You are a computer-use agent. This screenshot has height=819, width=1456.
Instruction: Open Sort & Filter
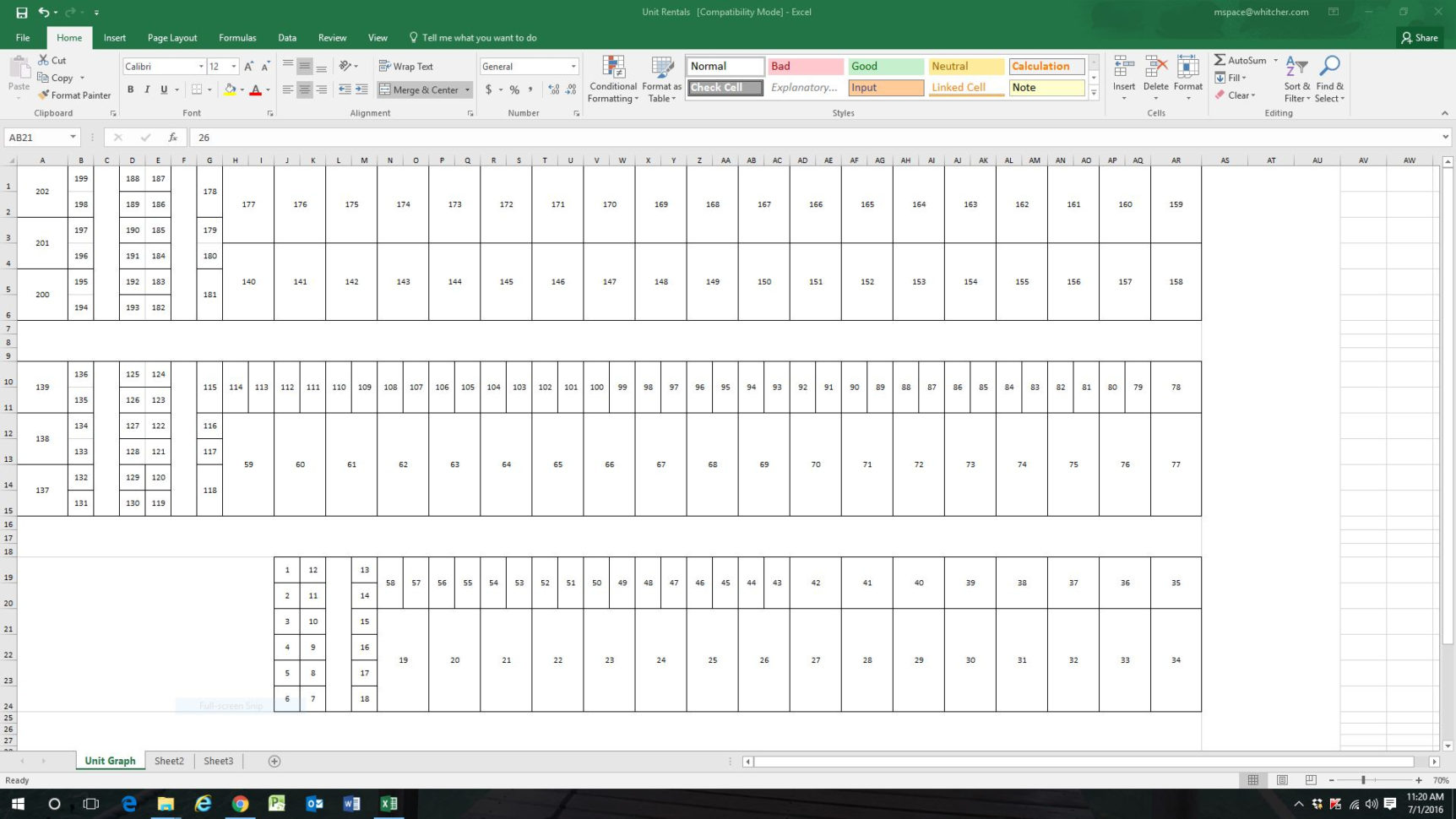[x=1296, y=79]
